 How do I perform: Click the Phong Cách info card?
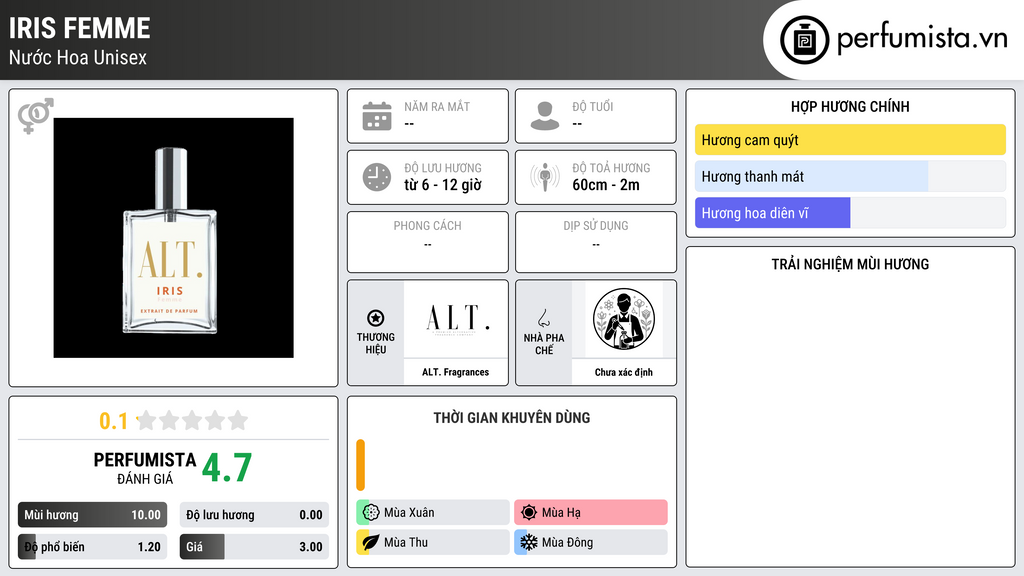[x=428, y=242]
